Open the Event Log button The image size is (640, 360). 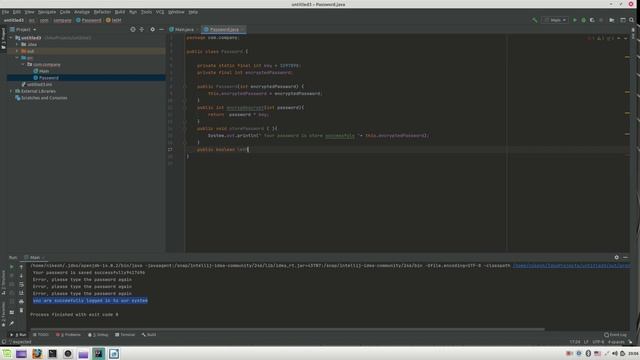click(x=616, y=335)
